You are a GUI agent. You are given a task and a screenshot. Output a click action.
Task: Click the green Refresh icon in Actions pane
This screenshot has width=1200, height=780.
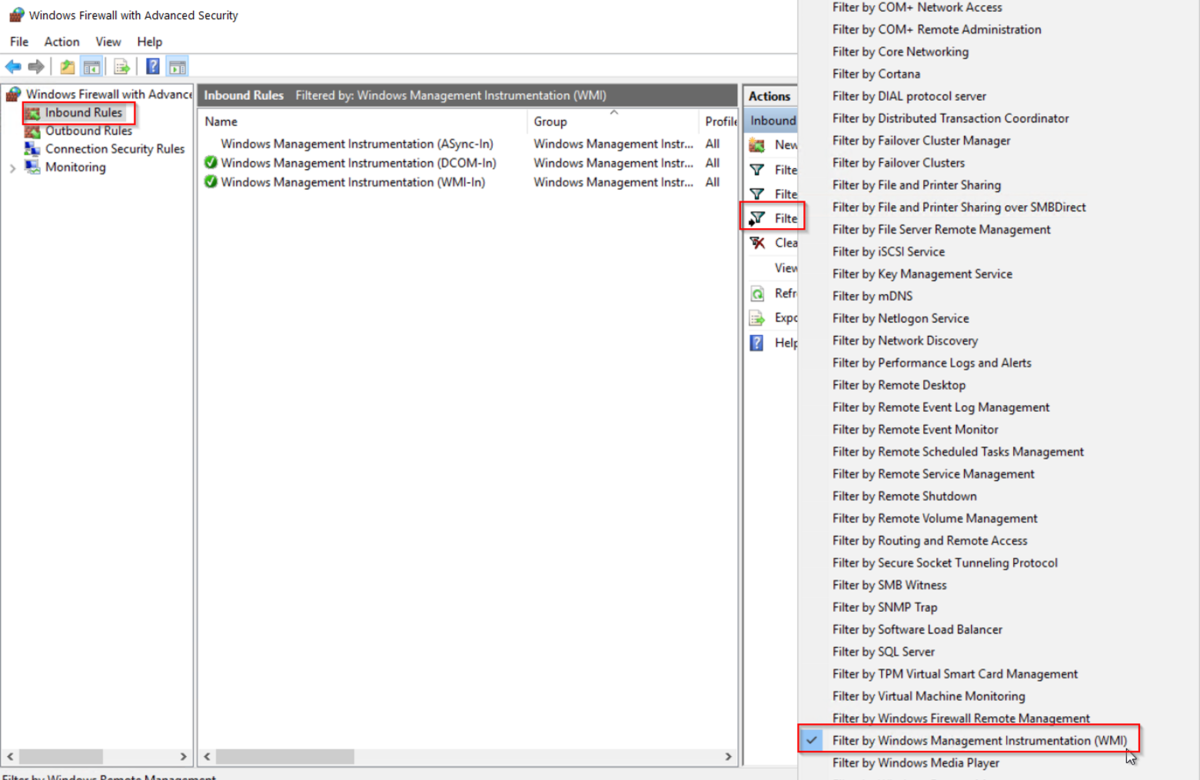pyautogui.click(x=757, y=294)
